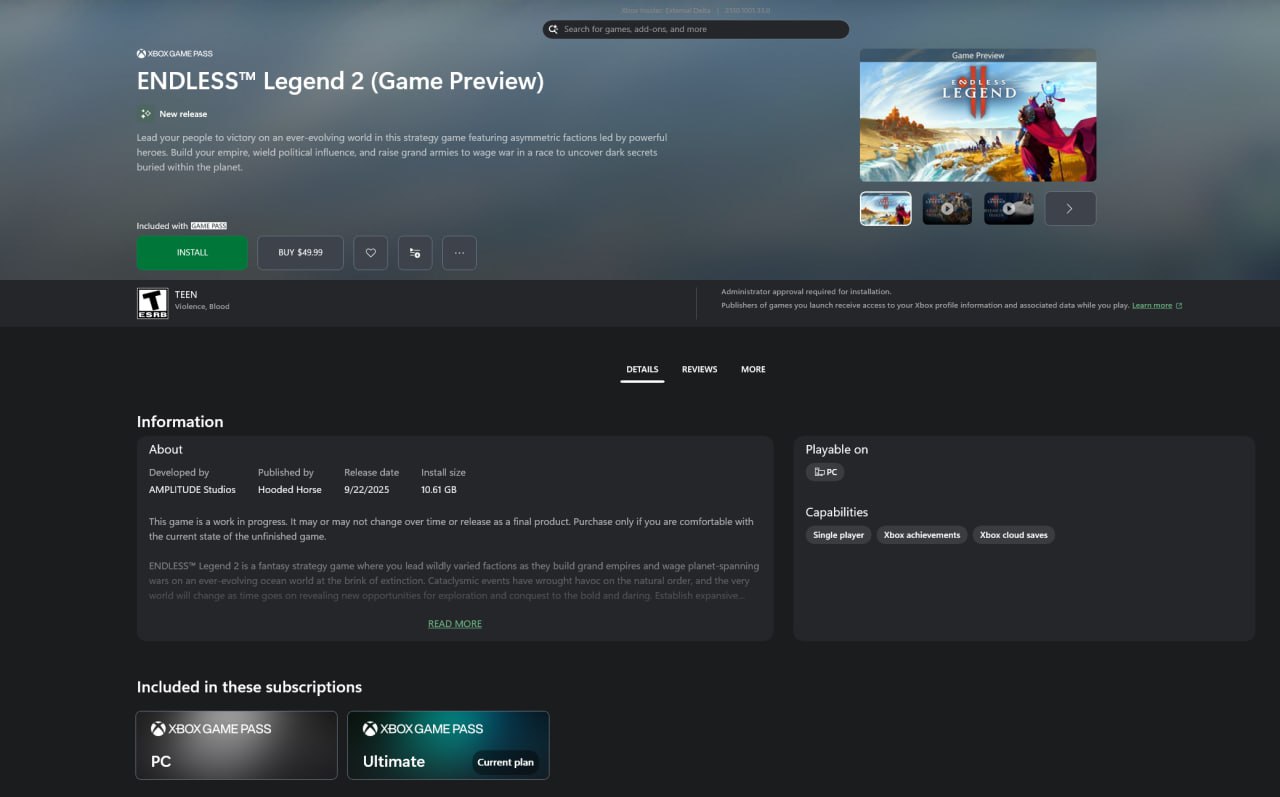Image resolution: width=1280 pixels, height=797 pixels.
Task: Click the search magnifier icon
Action: click(x=553, y=30)
